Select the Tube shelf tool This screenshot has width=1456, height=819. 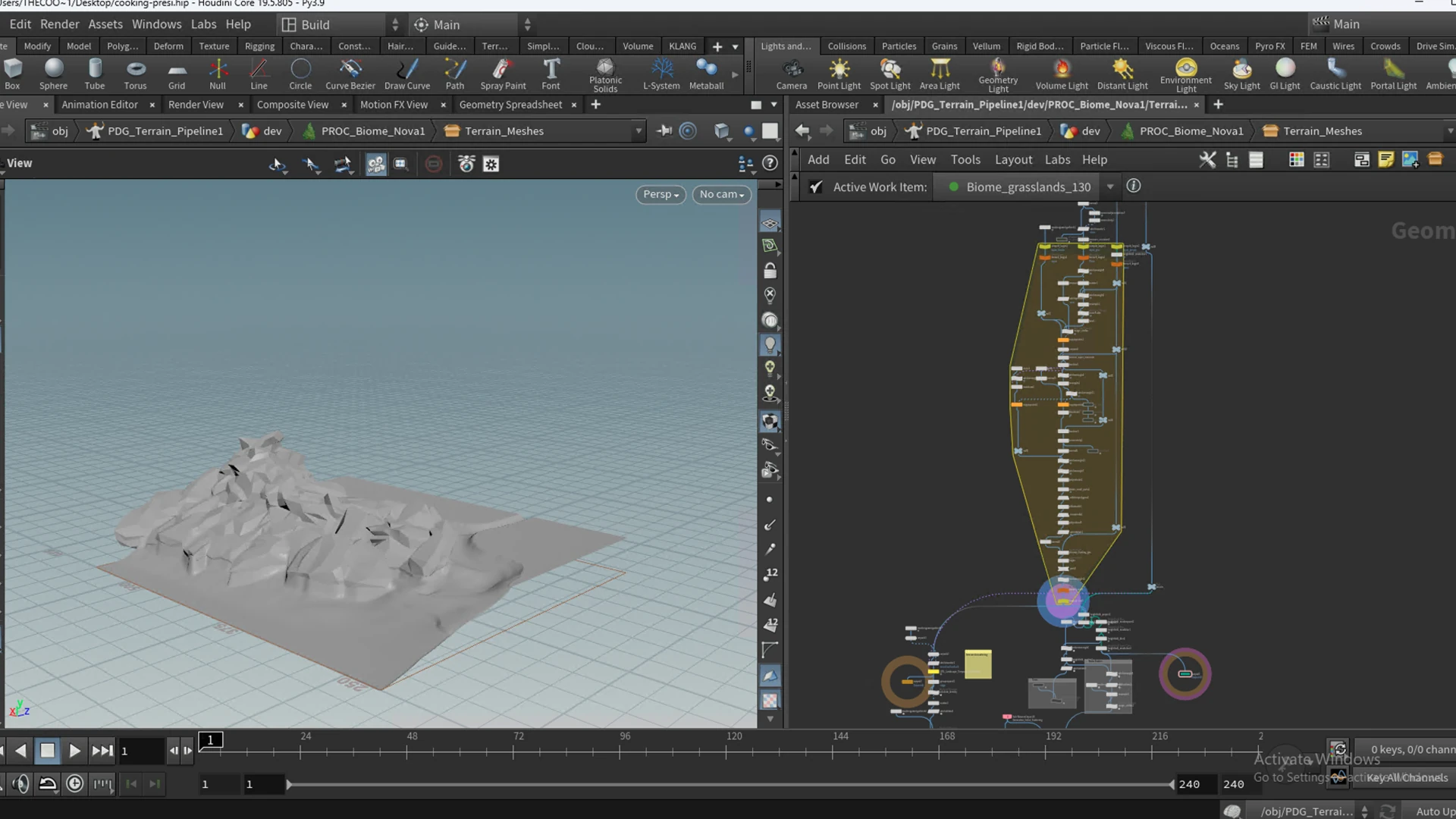click(95, 74)
